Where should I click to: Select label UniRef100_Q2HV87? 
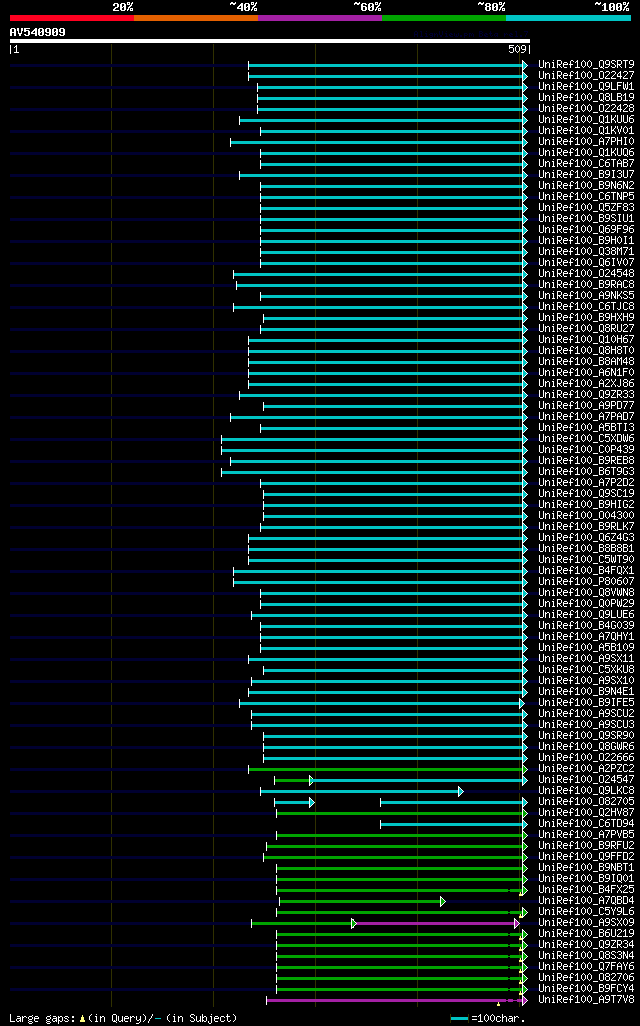(586, 813)
